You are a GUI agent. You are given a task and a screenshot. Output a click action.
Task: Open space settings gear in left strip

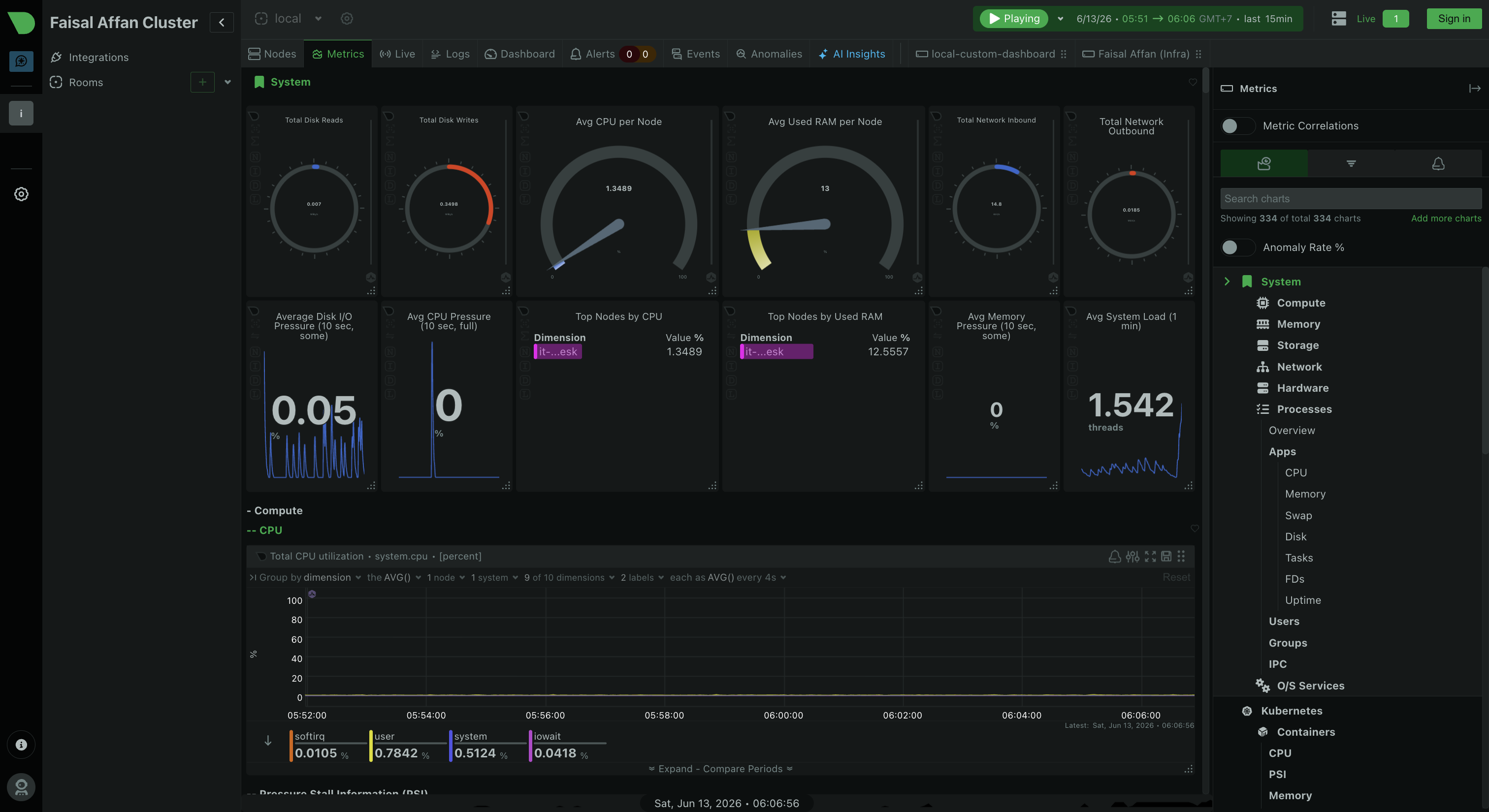21,194
